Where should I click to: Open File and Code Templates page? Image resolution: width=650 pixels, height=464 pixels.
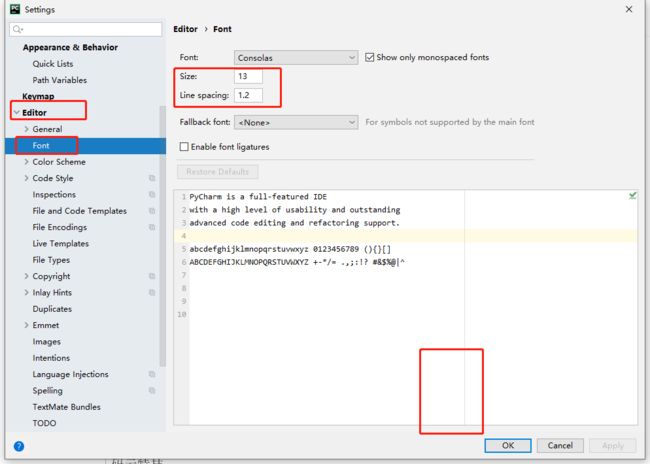[79, 211]
